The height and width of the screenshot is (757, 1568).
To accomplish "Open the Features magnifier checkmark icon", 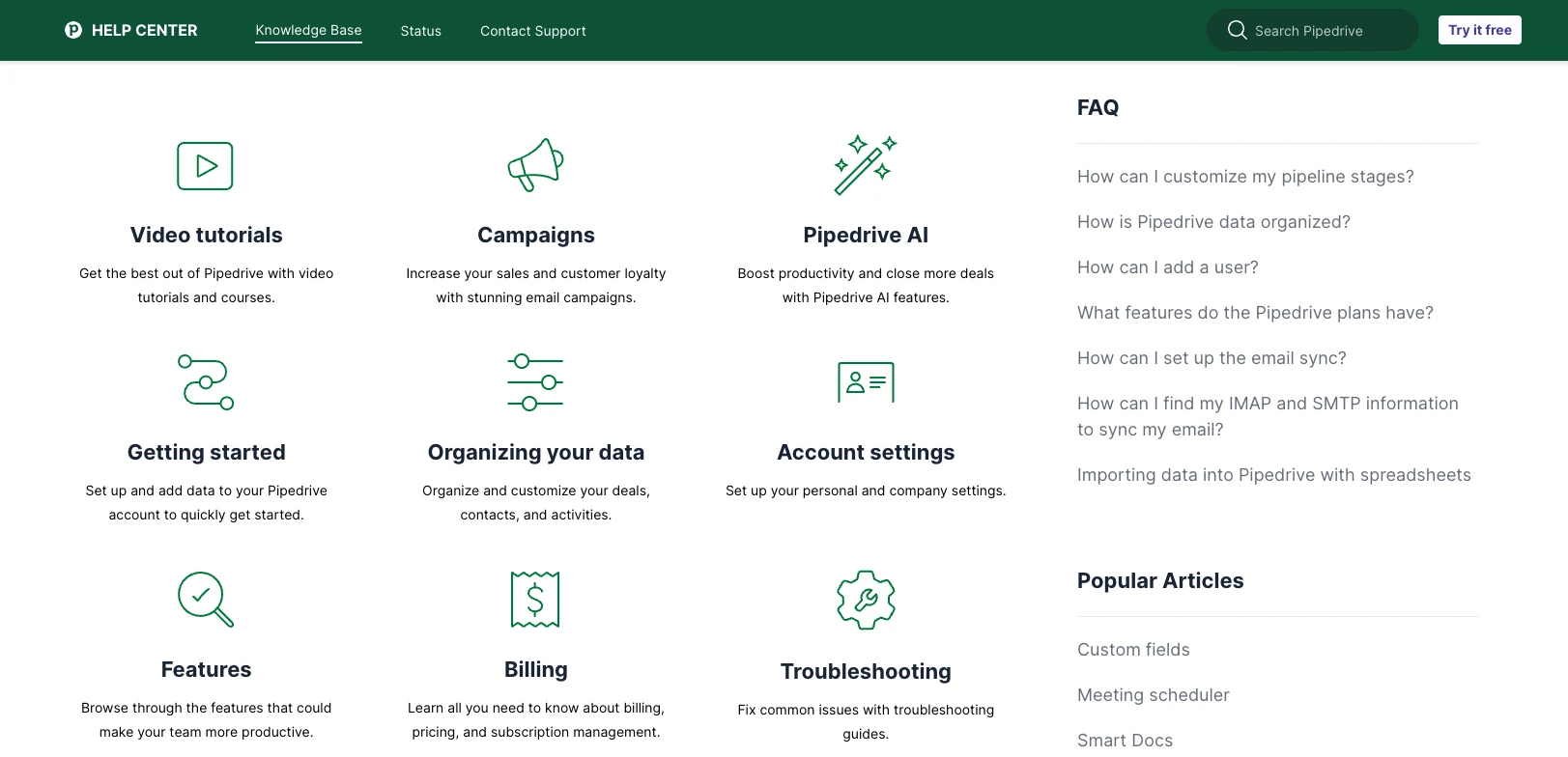I will coord(206,600).
